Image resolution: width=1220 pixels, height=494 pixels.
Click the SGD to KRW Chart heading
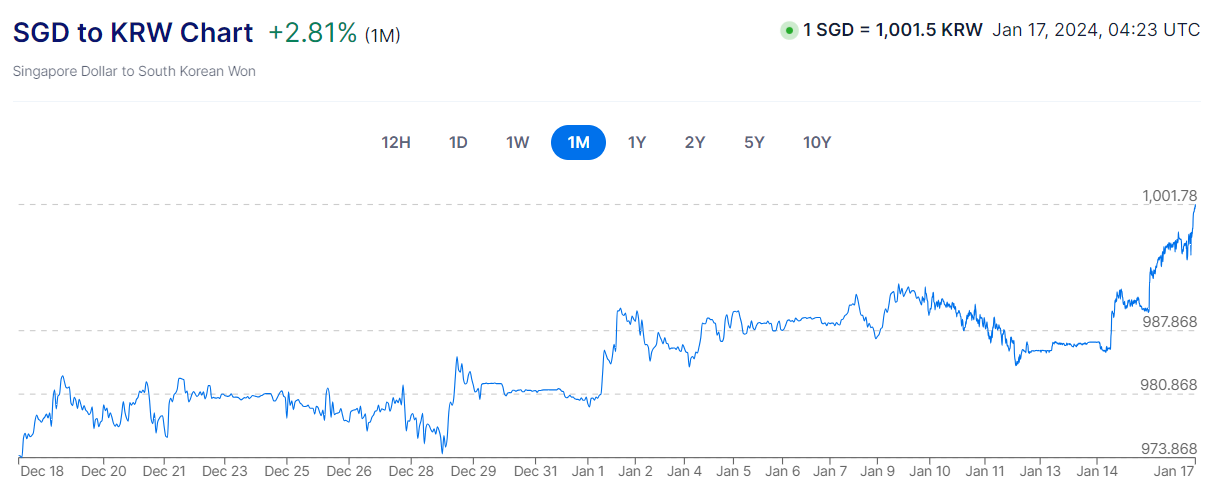tap(133, 32)
